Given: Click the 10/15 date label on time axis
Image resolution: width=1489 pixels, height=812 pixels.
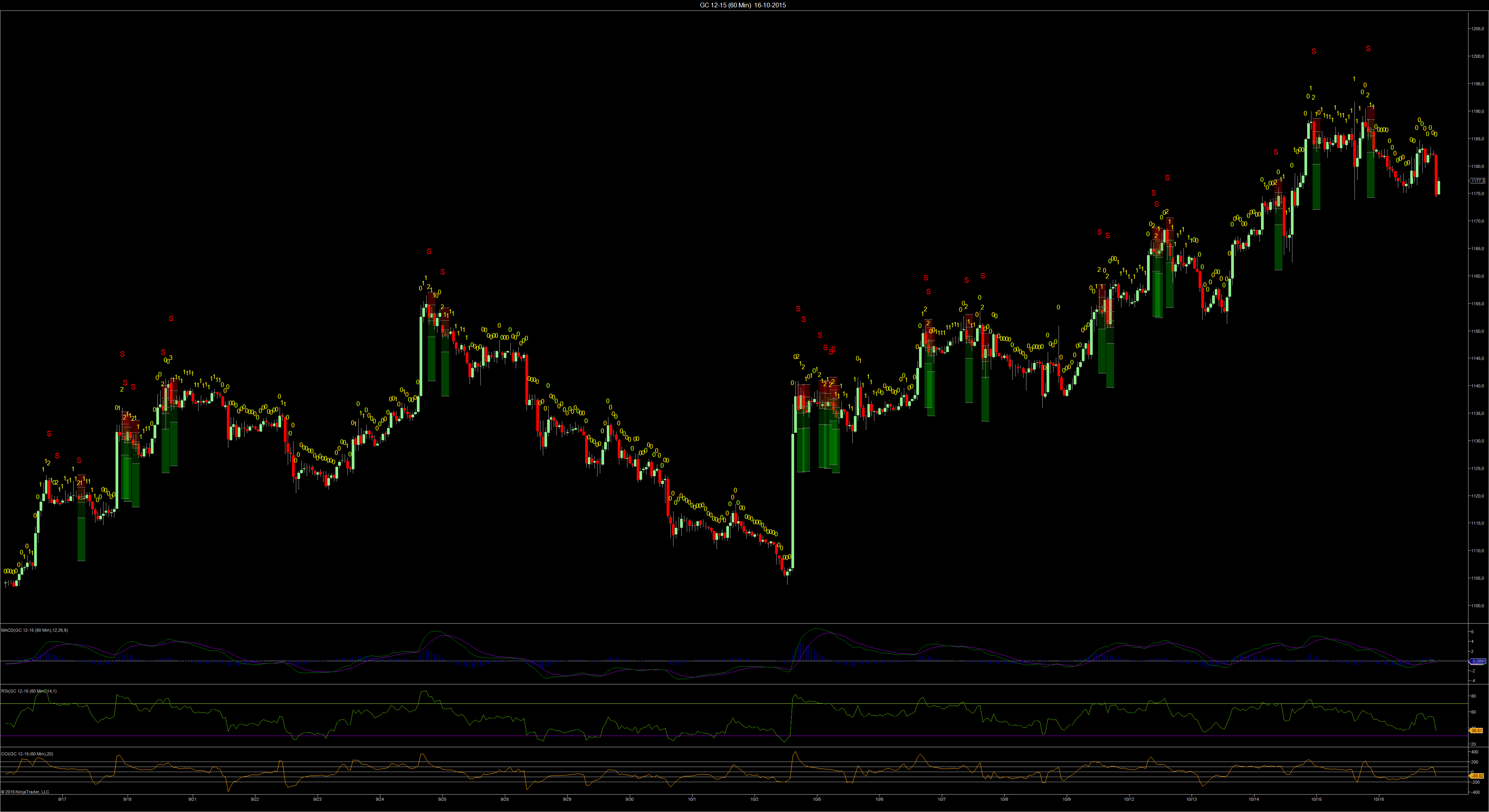Looking at the screenshot, I should click(1316, 800).
